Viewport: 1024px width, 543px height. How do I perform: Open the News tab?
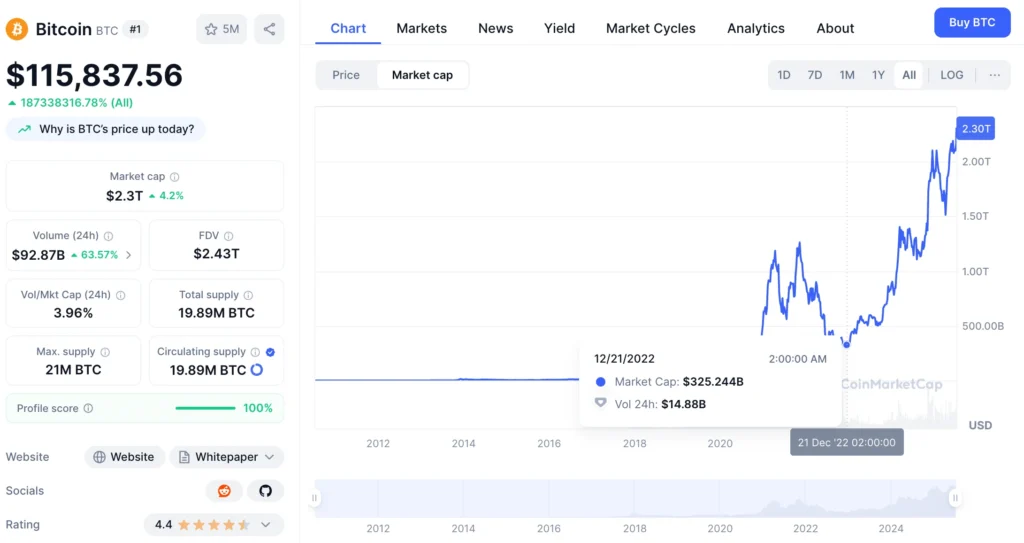496,28
